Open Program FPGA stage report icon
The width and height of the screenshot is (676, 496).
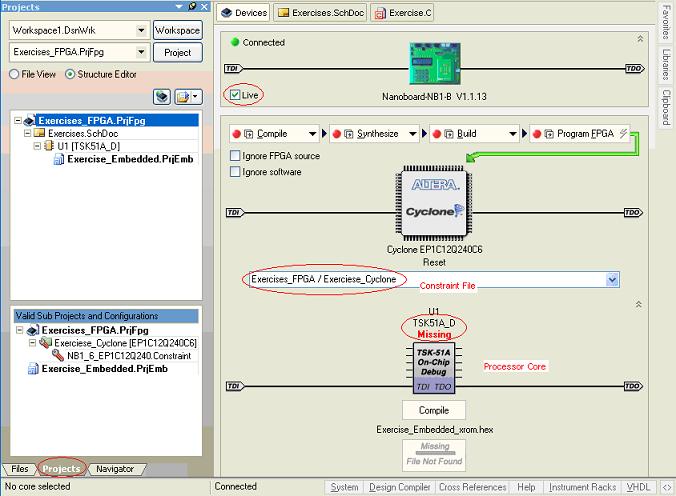tap(549, 134)
